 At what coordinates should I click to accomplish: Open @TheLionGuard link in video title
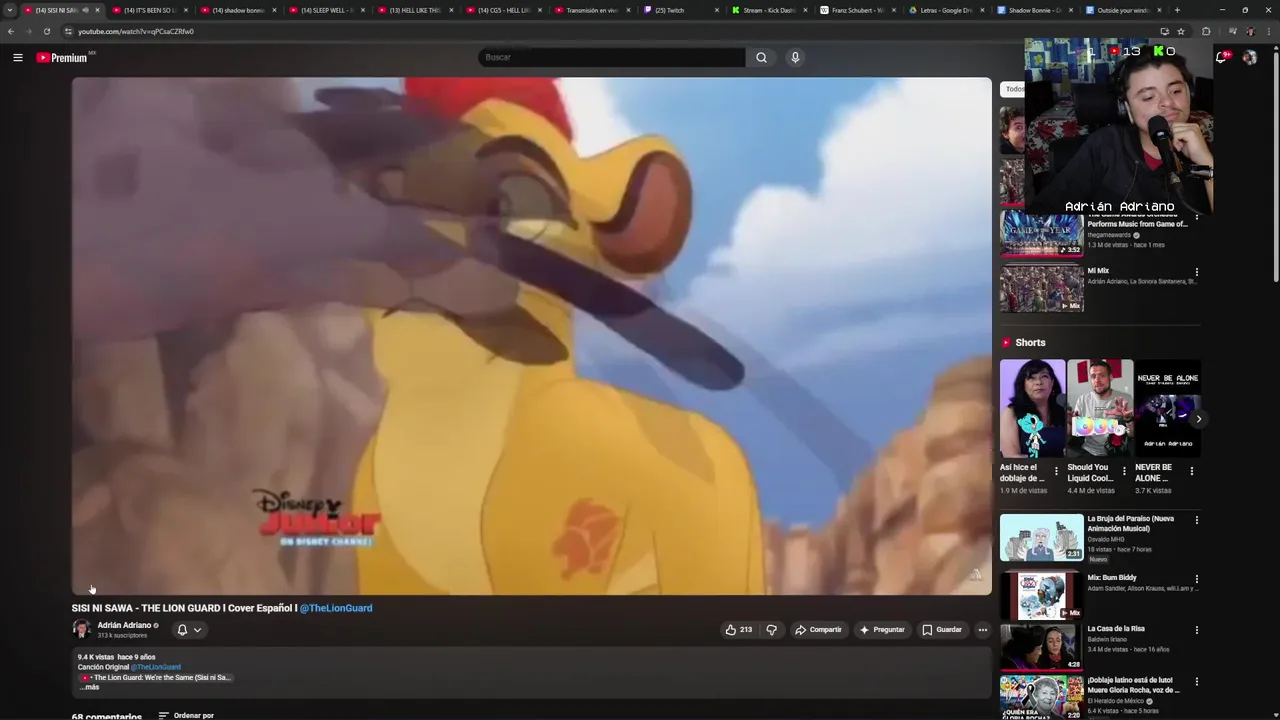coord(336,608)
